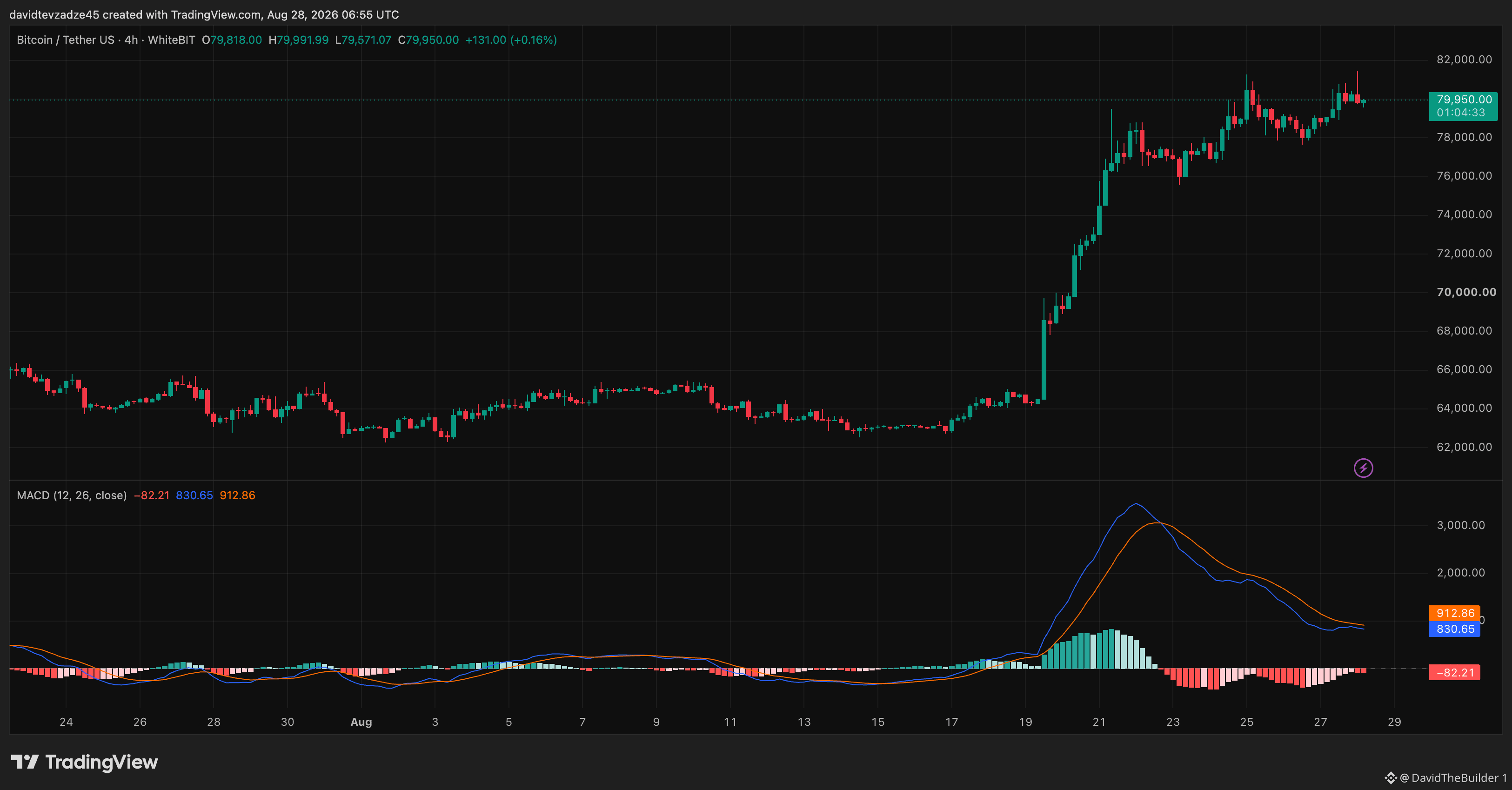Screen dimensions: 1512x790
Task: Click the single-digit 3 date label
Action: click(435, 722)
